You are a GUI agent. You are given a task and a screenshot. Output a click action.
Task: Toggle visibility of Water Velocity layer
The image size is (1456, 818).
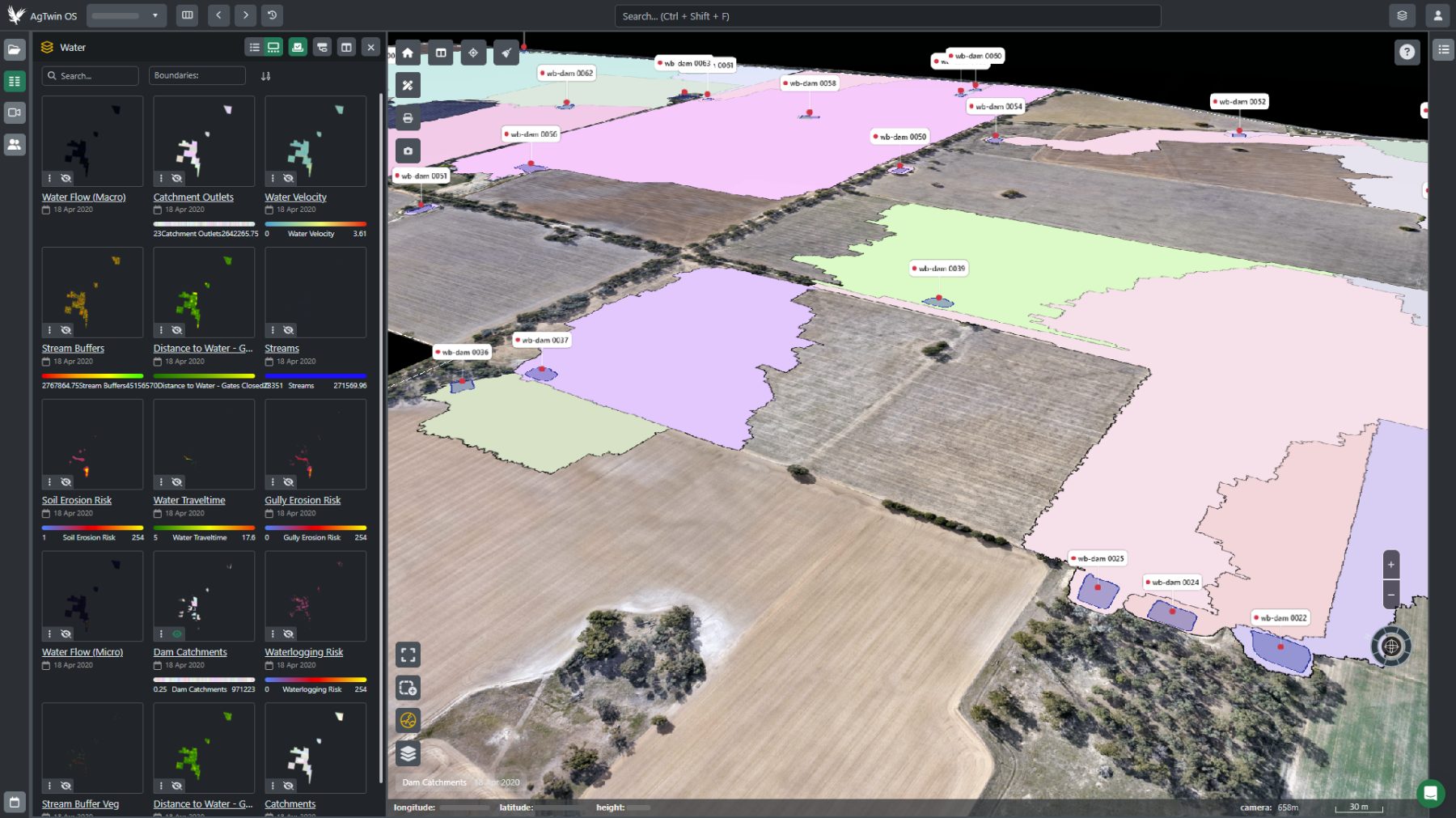(x=288, y=178)
